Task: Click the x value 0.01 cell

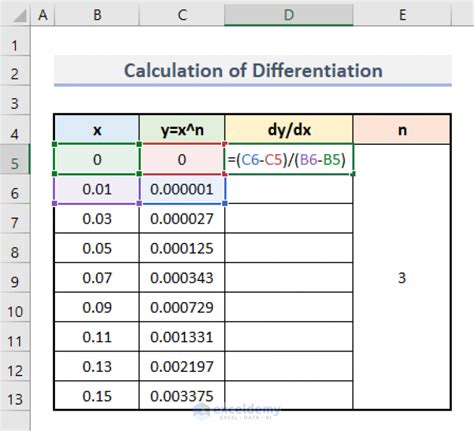Action: [97, 189]
